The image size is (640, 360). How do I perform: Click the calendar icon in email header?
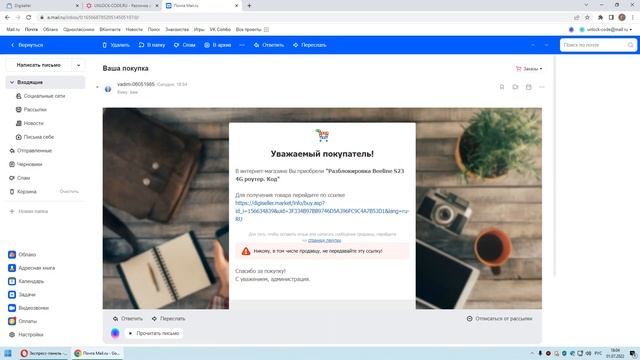(529, 87)
